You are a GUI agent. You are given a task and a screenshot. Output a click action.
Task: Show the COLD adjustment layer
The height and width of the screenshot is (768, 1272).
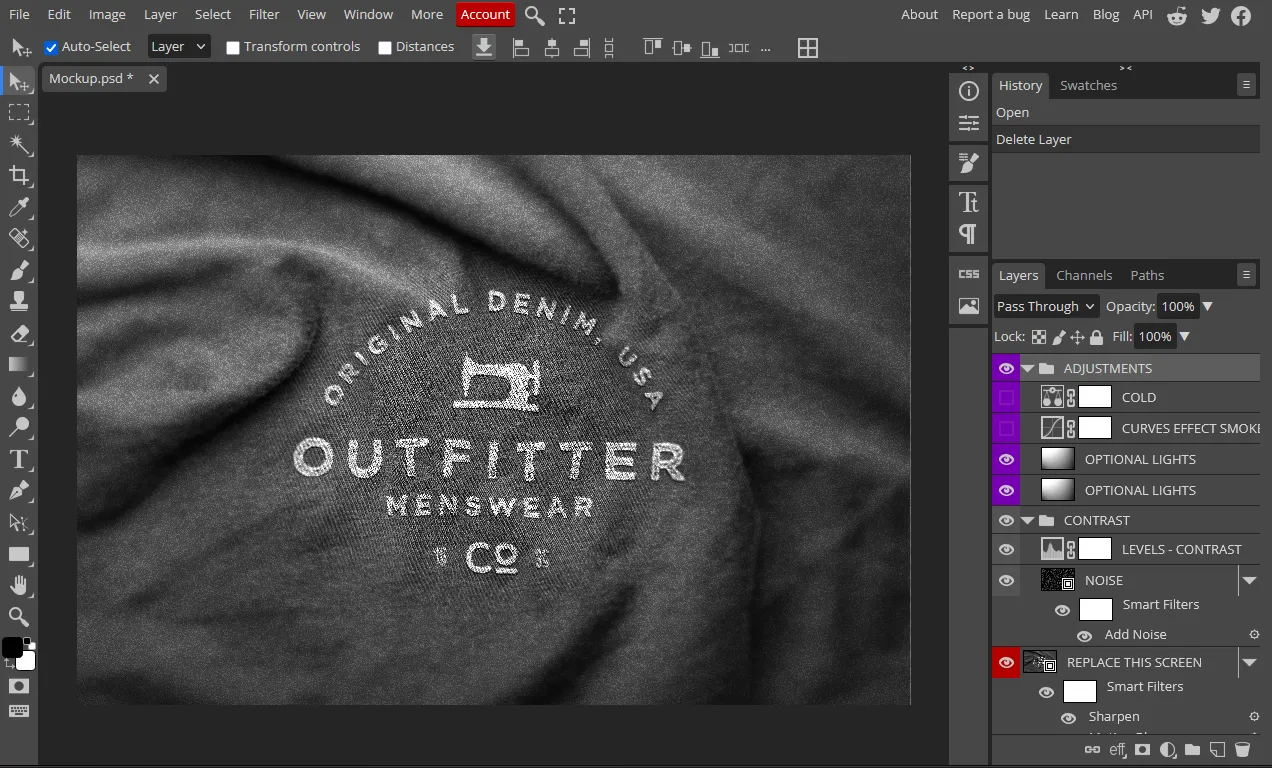pos(1006,397)
